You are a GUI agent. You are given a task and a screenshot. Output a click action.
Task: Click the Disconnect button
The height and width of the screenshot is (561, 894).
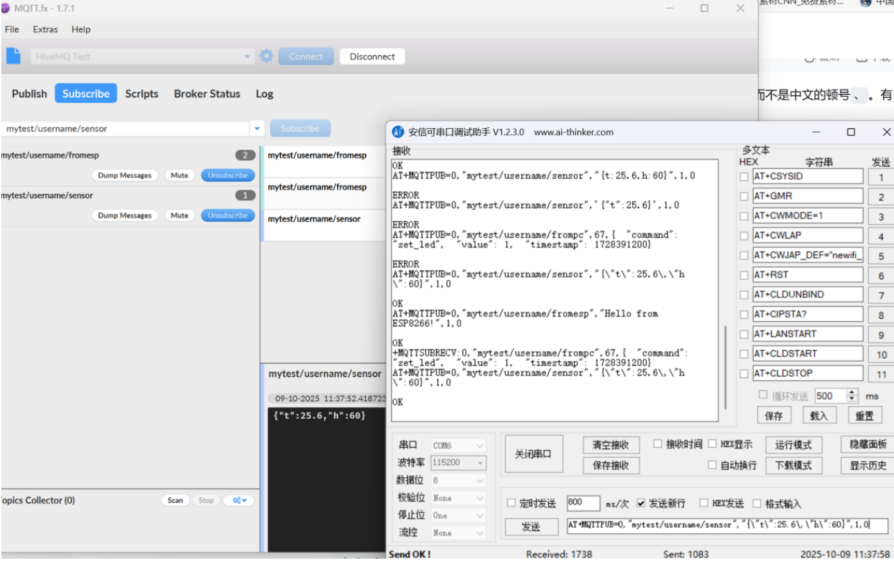(372, 56)
